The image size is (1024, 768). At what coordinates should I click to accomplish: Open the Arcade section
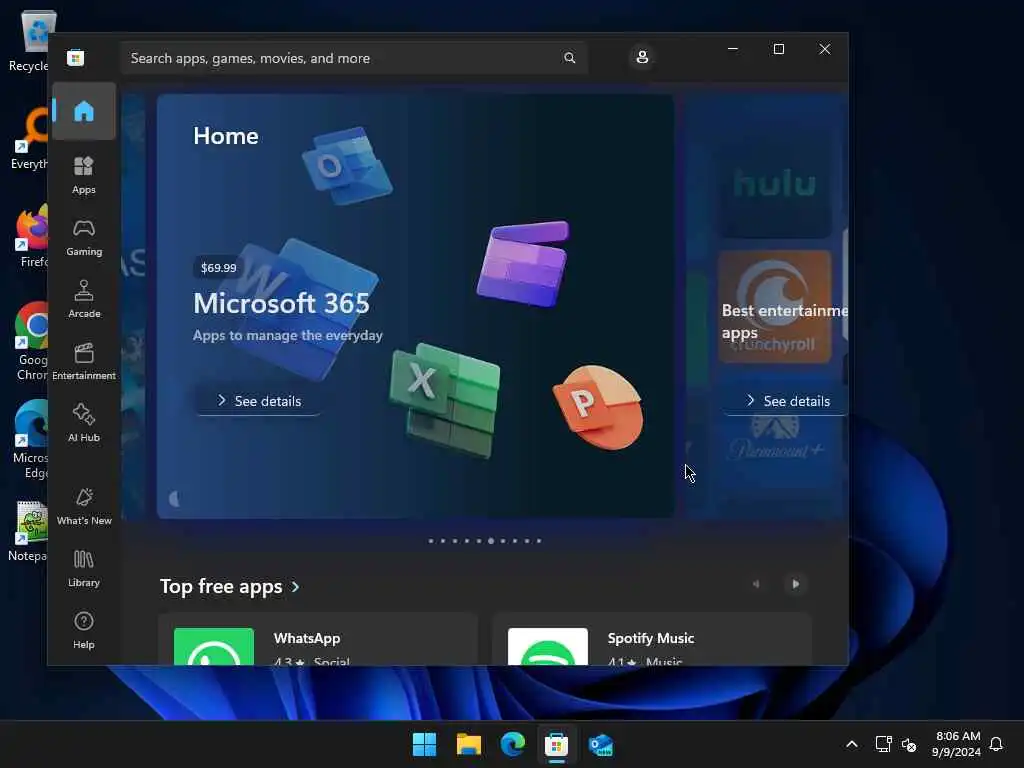(x=84, y=299)
